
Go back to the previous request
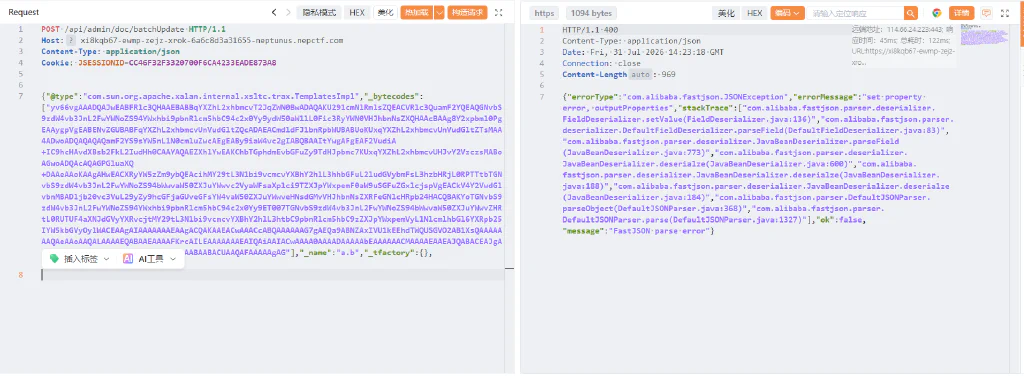coord(274,12)
